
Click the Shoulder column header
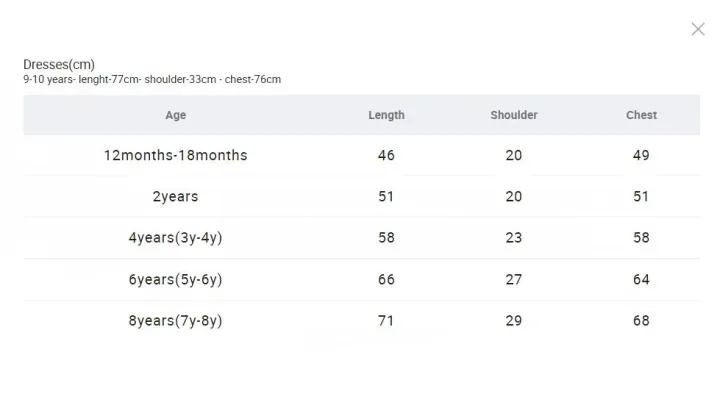[514, 115]
